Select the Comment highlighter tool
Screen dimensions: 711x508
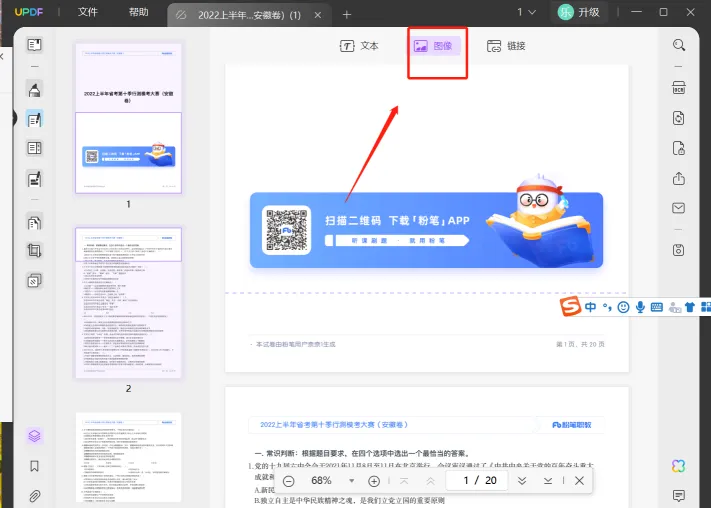tap(35, 89)
